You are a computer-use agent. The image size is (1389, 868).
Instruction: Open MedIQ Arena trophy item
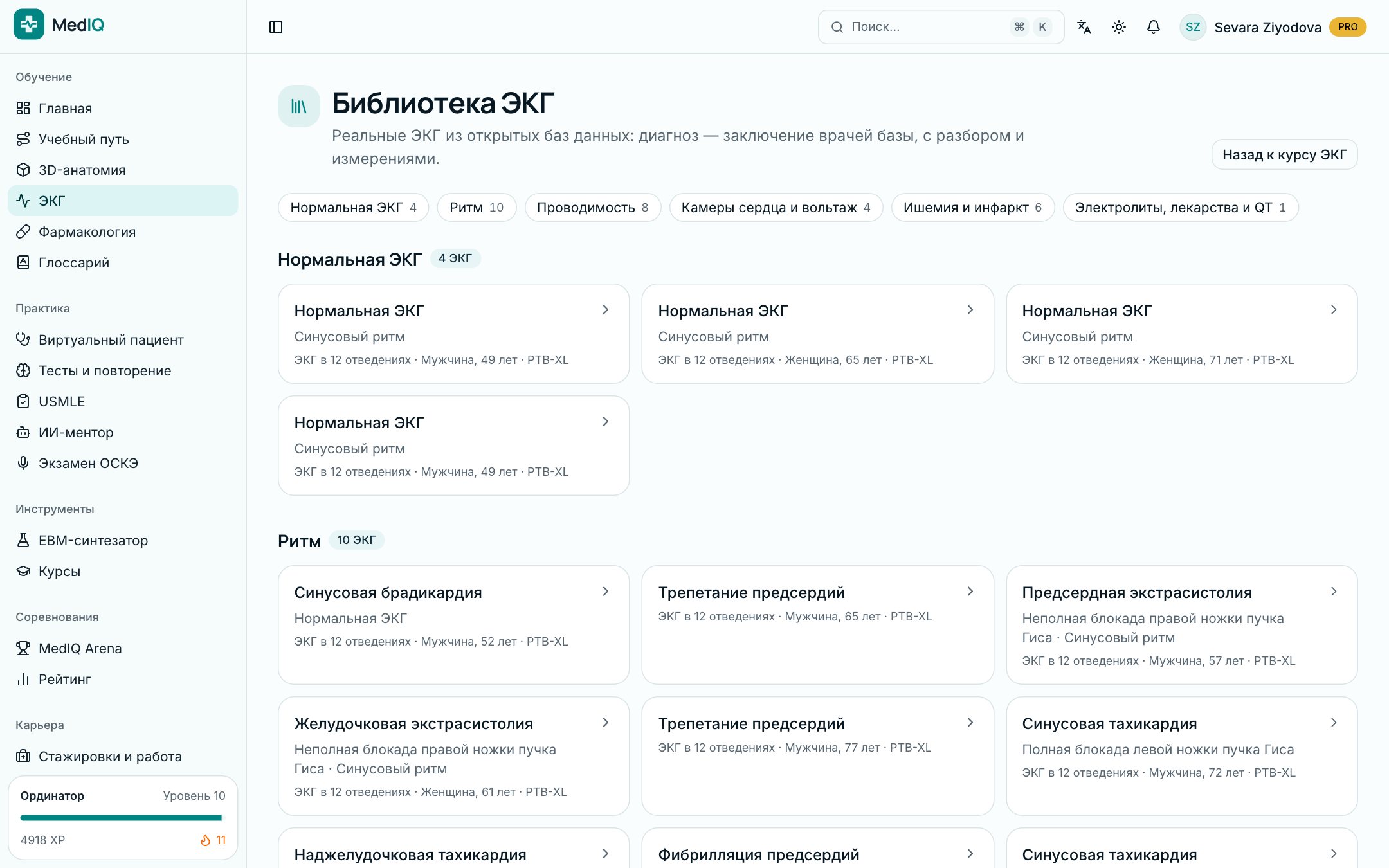123,648
